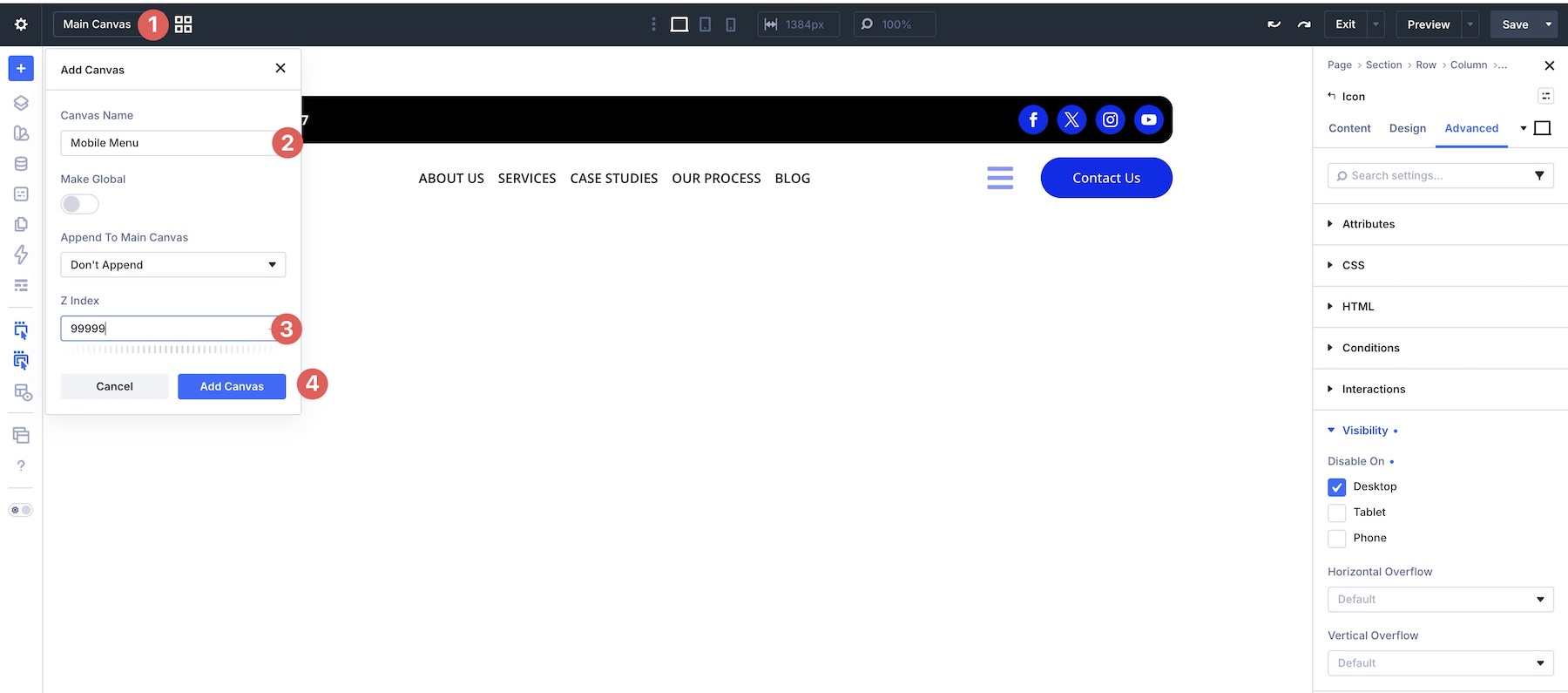Open the Preview button dropdown arrow
The height and width of the screenshot is (693, 1568).
click(x=1470, y=24)
